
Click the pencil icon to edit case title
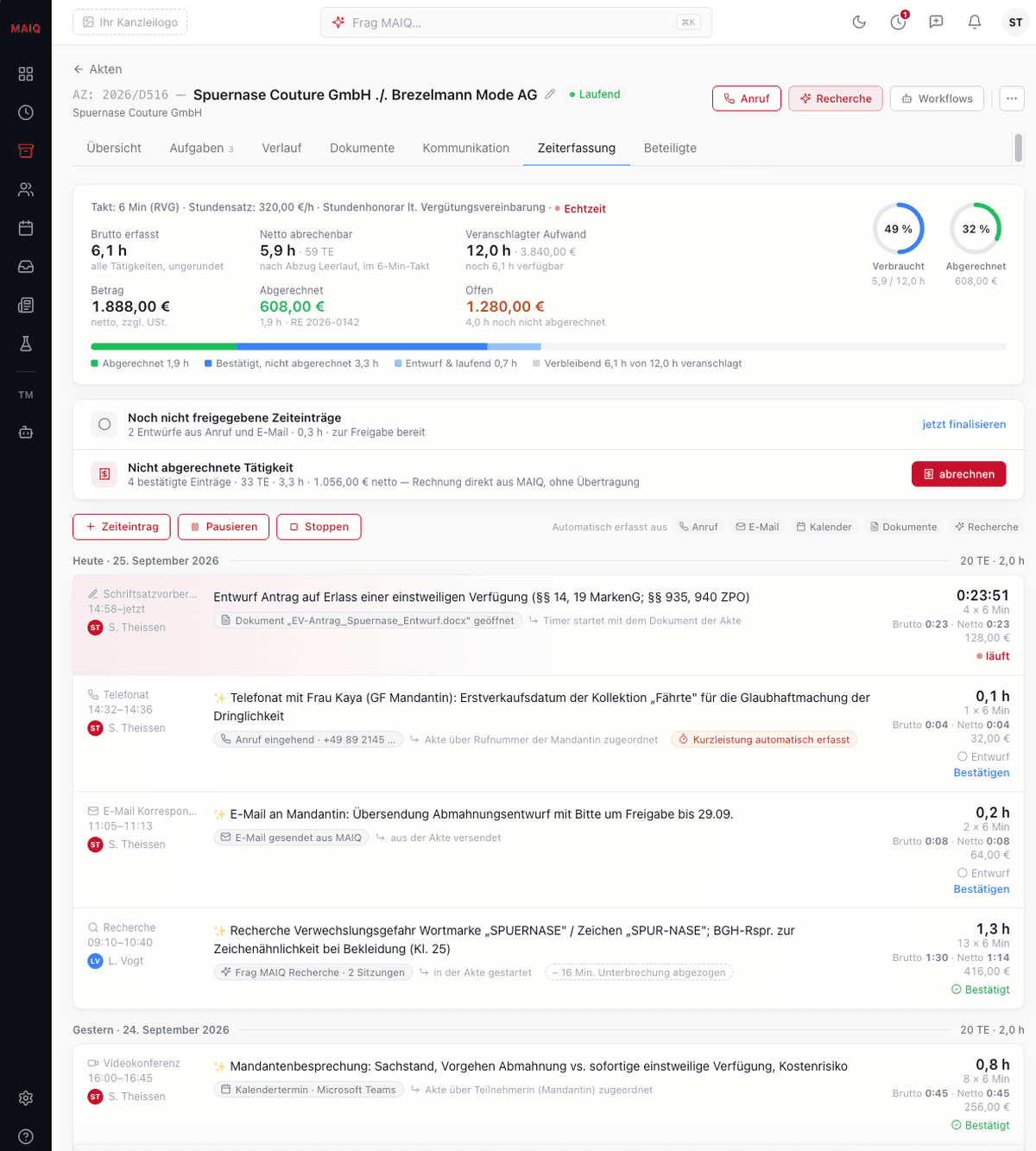click(550, 94)
